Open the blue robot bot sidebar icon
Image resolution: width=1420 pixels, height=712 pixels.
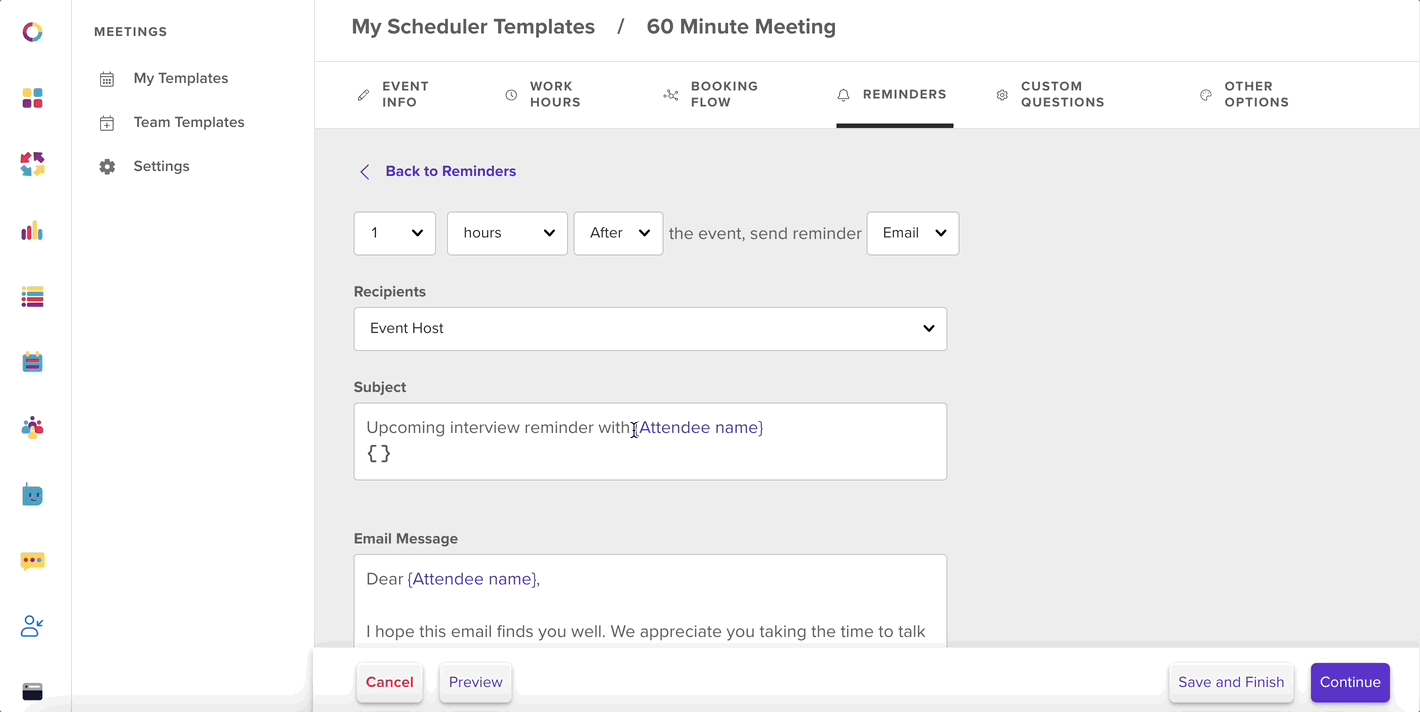[x=32, y=495]
